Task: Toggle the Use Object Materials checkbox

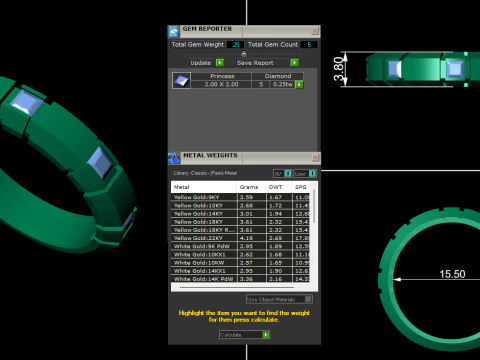Action: tap(308, 299)
